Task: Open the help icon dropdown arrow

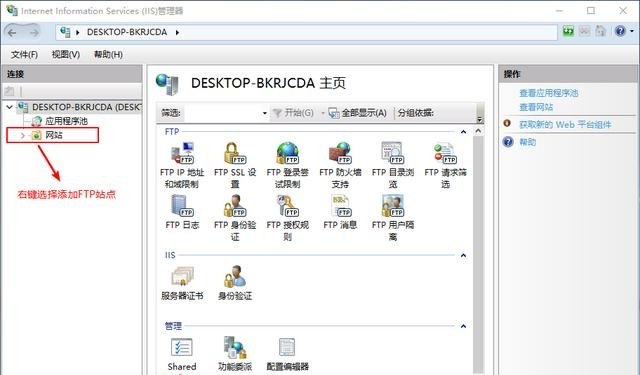Action: [632, 31]
